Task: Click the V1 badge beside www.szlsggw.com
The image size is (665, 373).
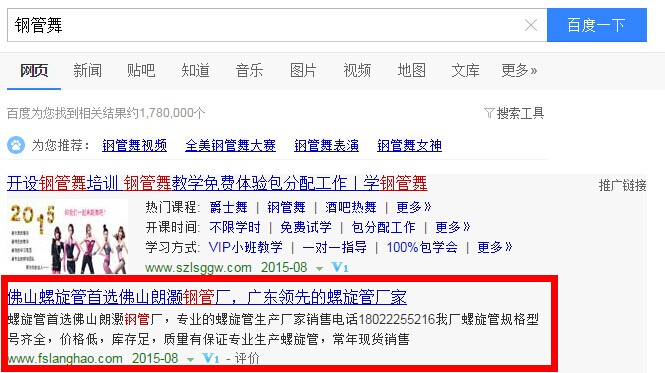Action: 339,268
